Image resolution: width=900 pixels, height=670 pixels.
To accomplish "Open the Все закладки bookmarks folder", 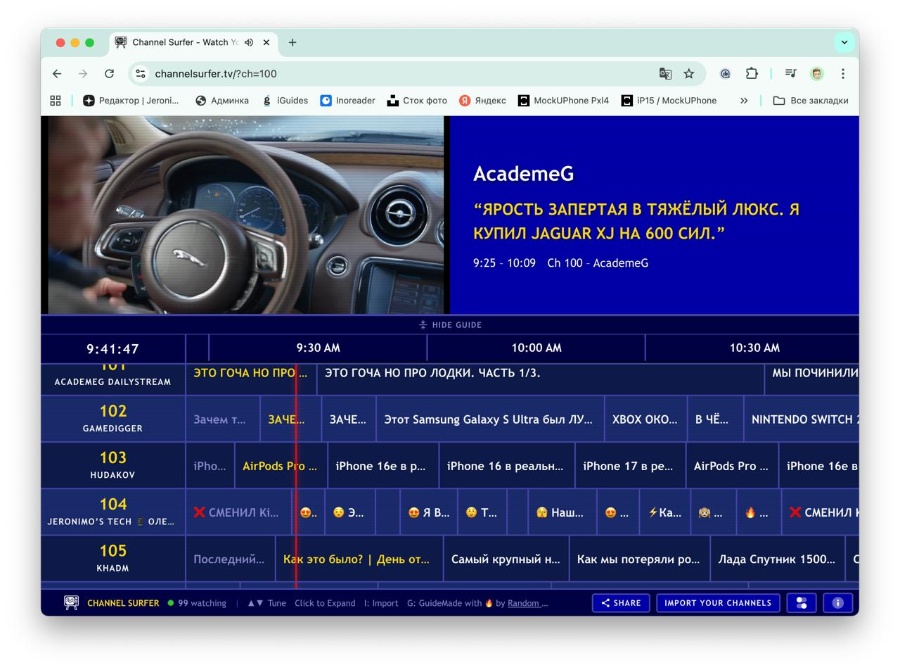I will [810, 101].
